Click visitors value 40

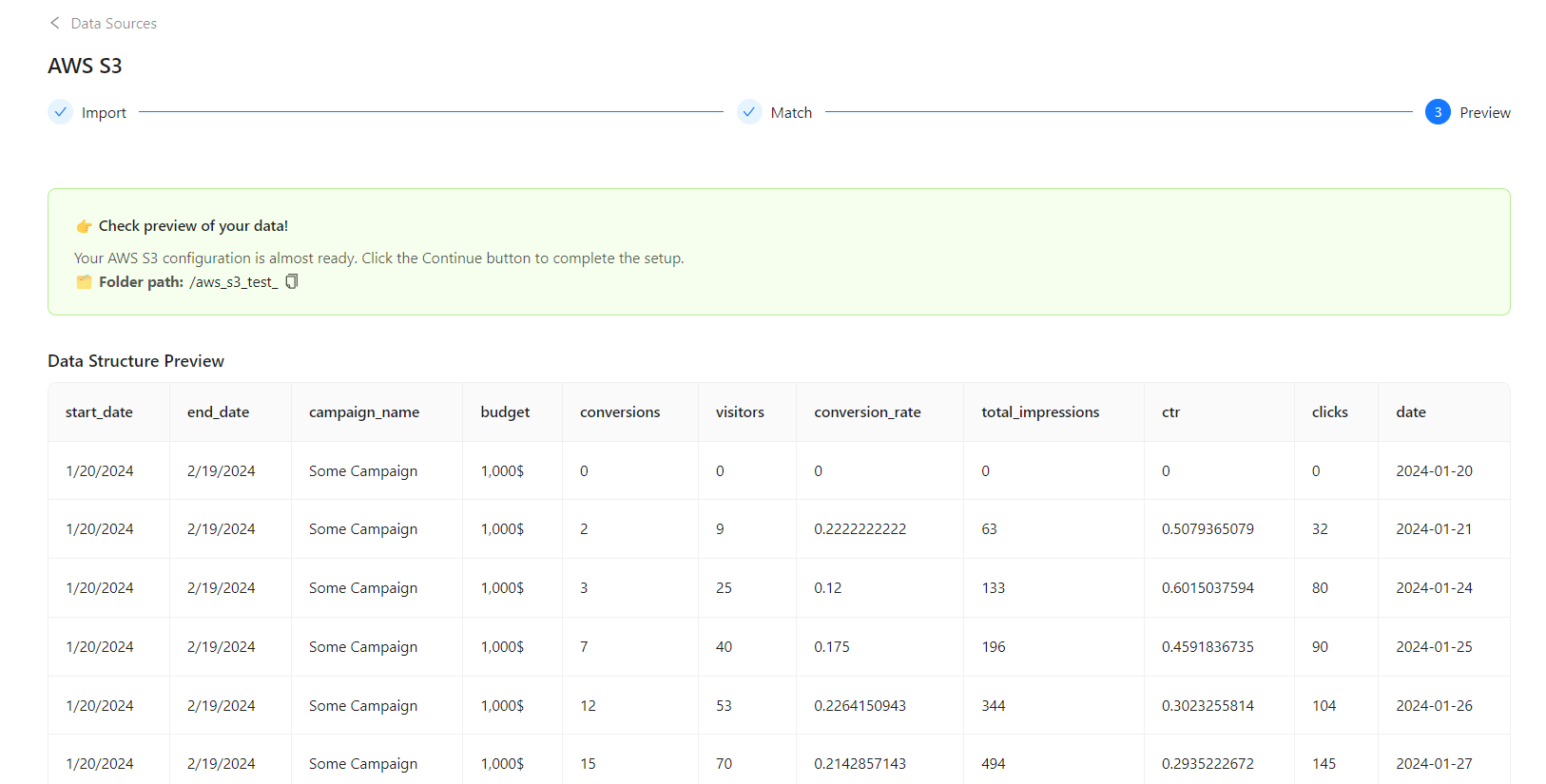coord(724,647)
